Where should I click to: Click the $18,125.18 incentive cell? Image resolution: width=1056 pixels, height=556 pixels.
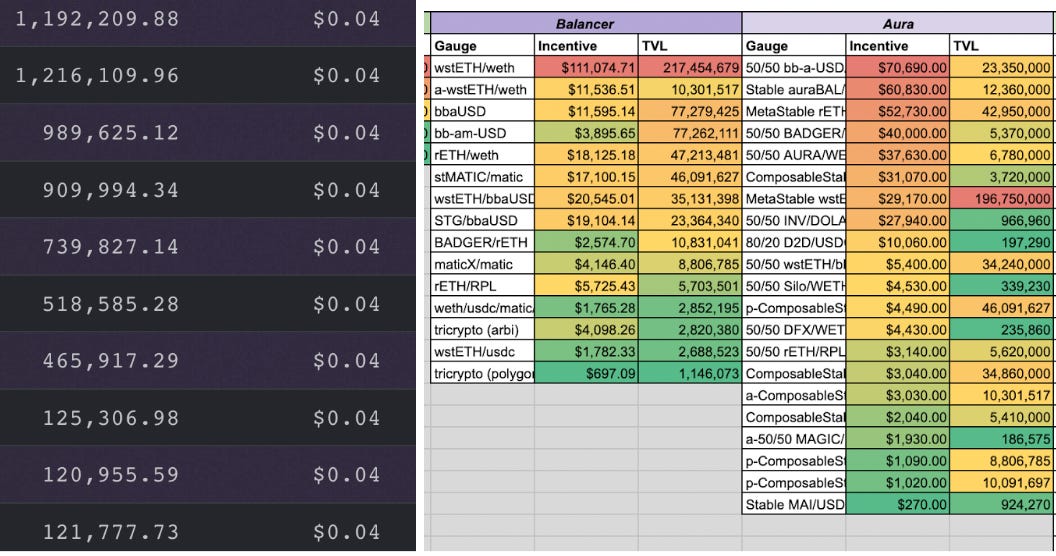click(586, 155)
